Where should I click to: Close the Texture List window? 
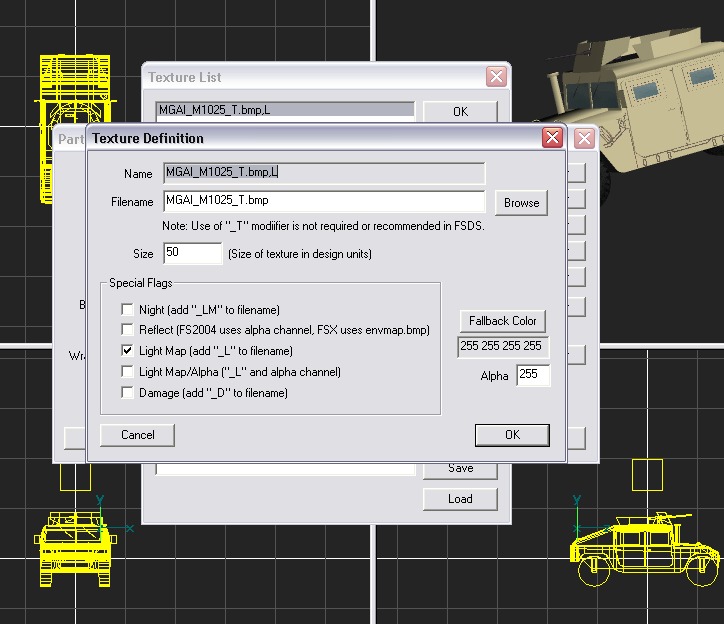tap(496, 77)
